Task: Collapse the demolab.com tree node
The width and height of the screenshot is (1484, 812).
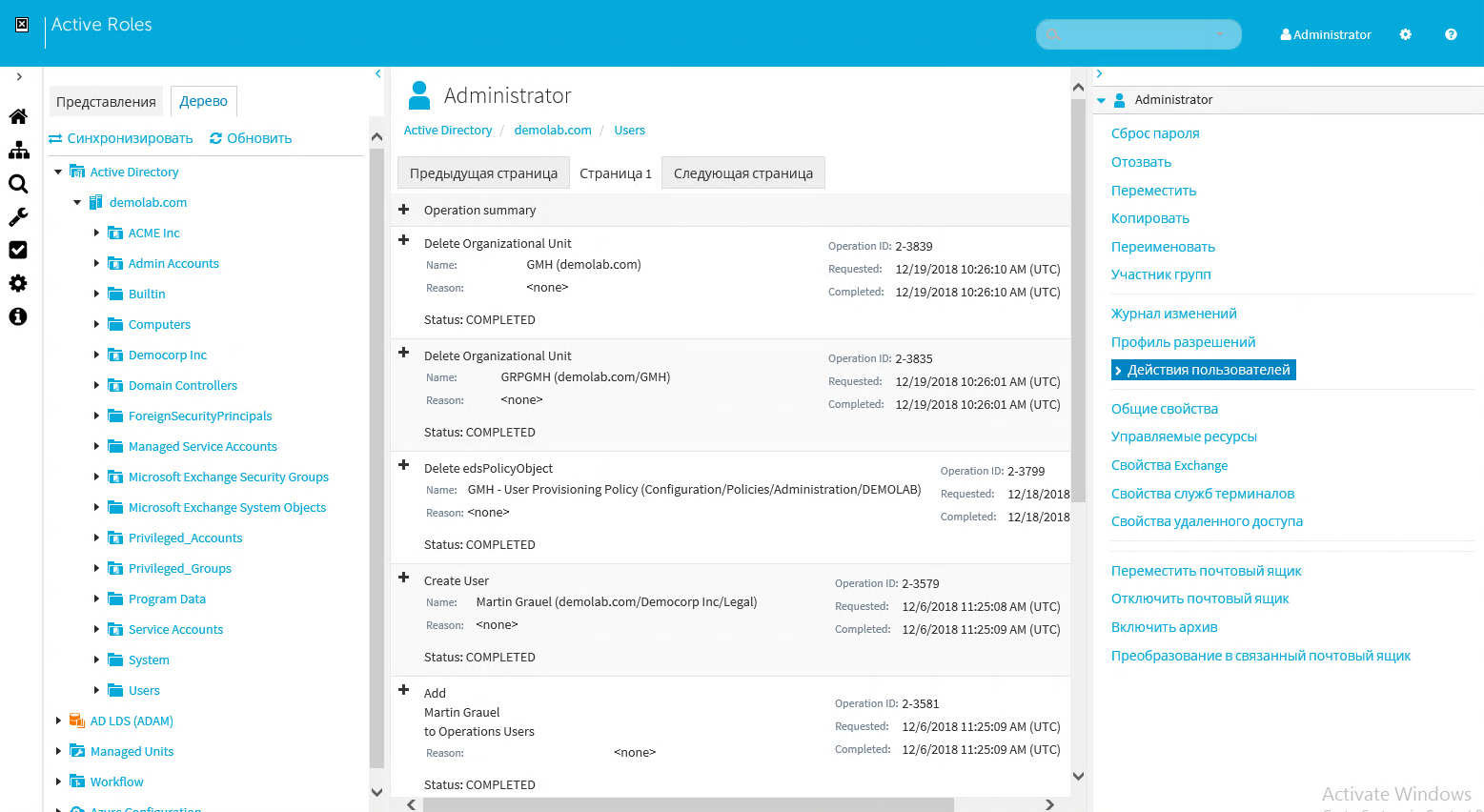Action: point(77,202)
